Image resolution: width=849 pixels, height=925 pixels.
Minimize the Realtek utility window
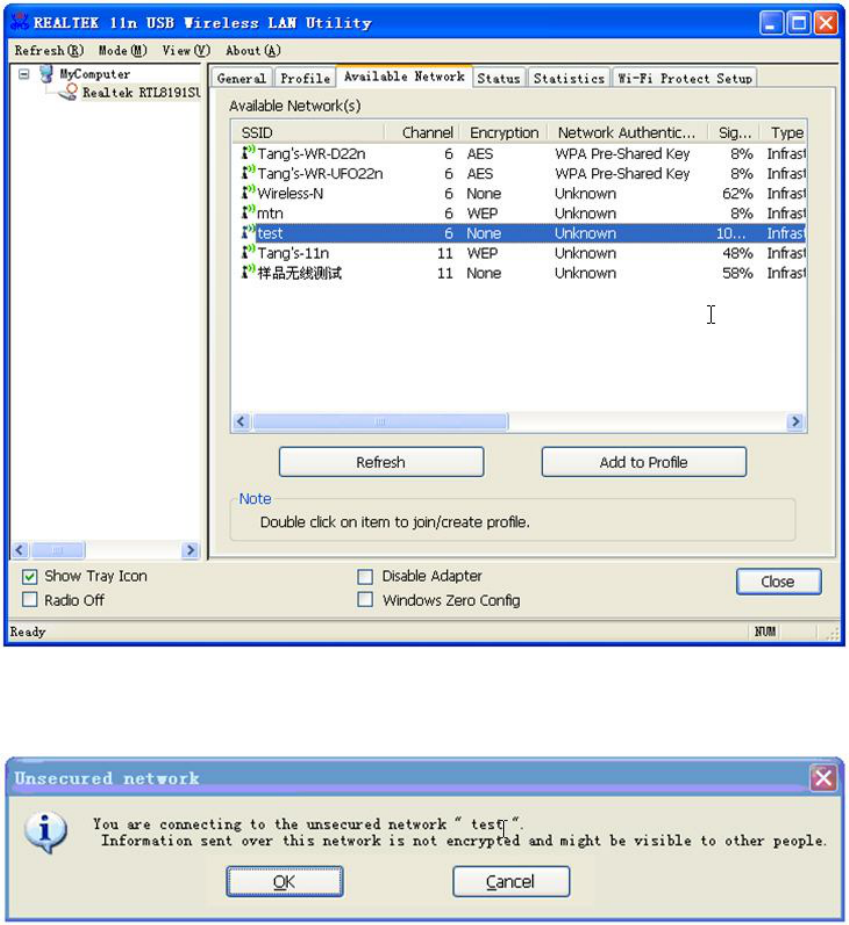coord(771,23)
